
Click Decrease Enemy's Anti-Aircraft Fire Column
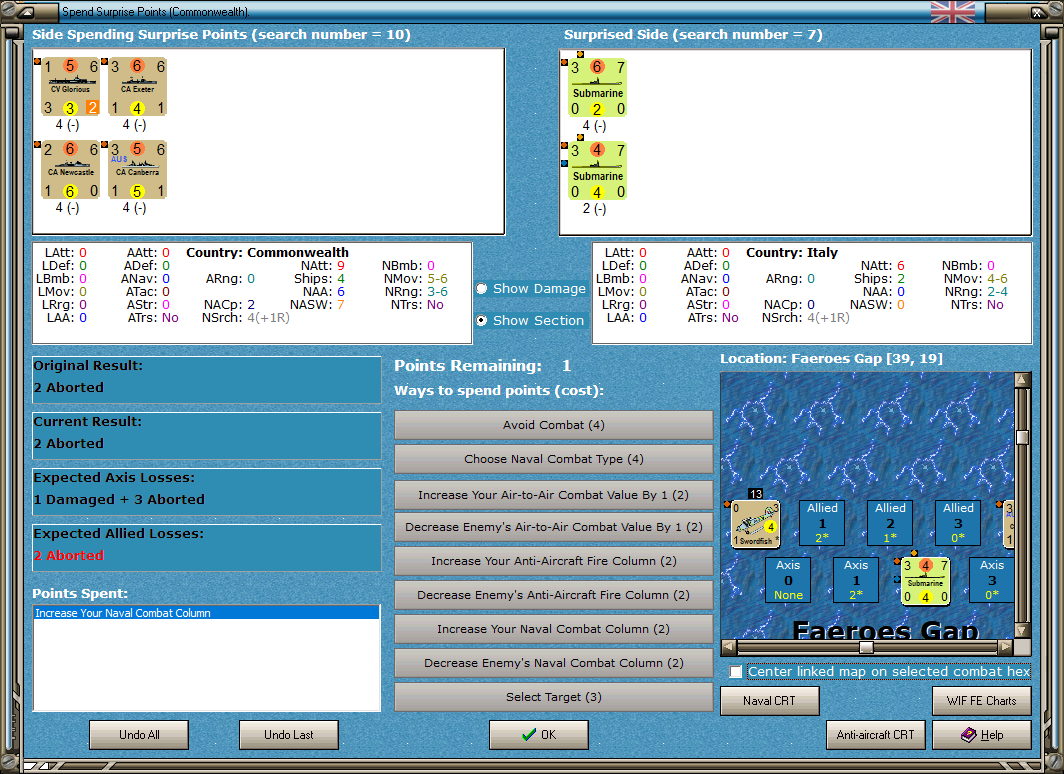click(x=554, y=595)
